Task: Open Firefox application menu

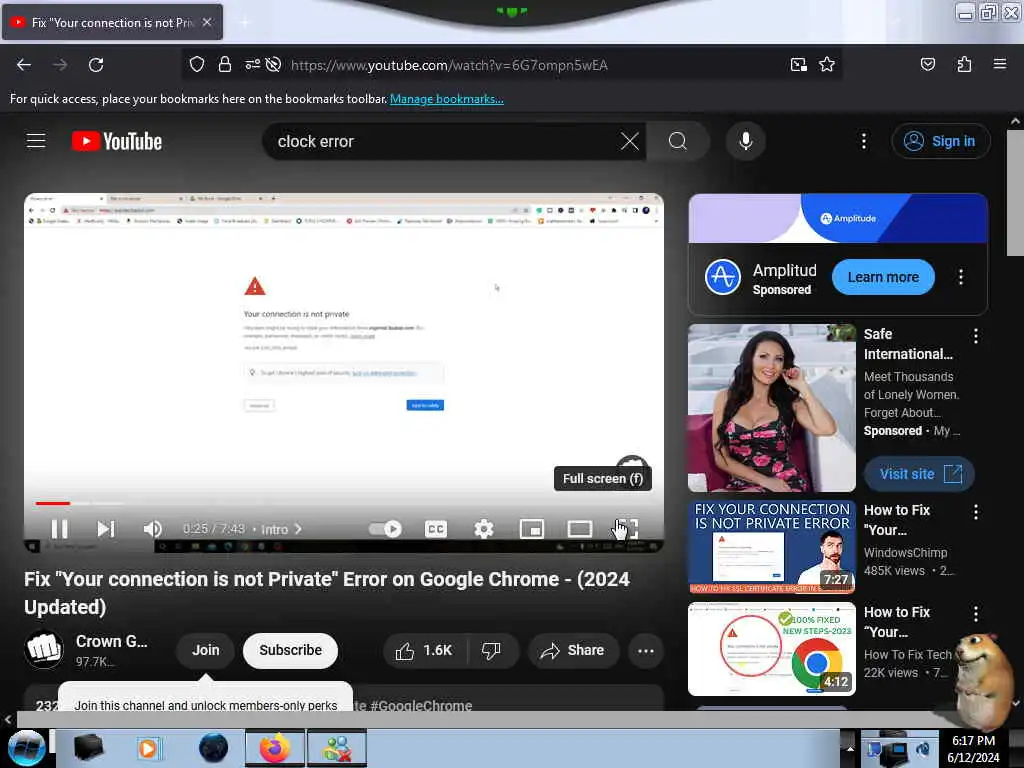Action: pyautogui.click(x=999, y=64)
